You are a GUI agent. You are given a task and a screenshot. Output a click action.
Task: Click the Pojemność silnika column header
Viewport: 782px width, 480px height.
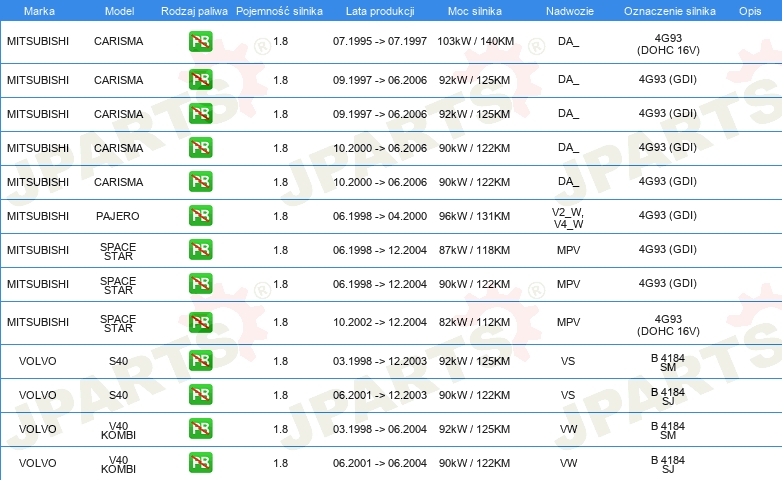pos(279,11)
